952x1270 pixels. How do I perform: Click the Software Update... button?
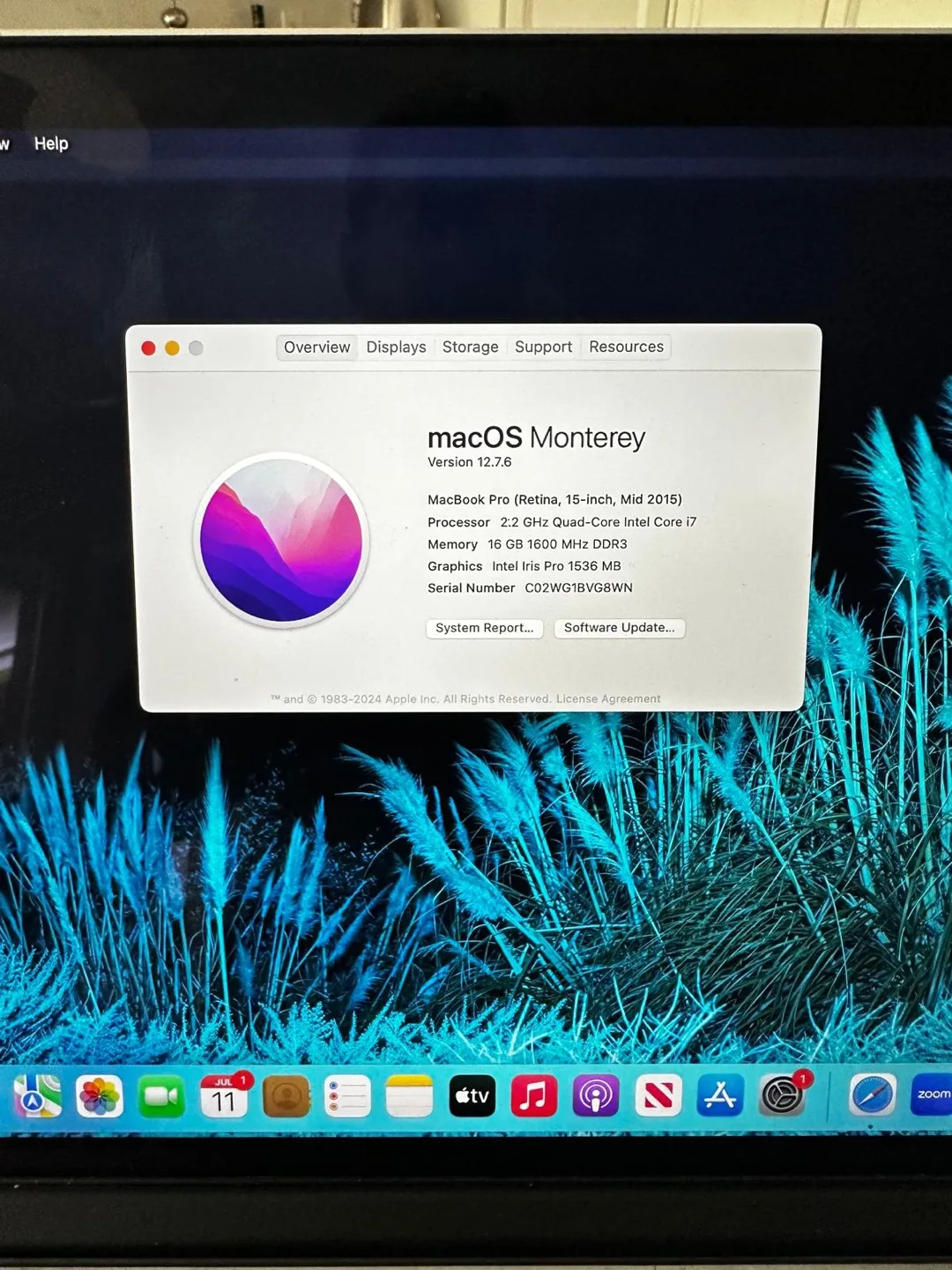tap(620, 628)
